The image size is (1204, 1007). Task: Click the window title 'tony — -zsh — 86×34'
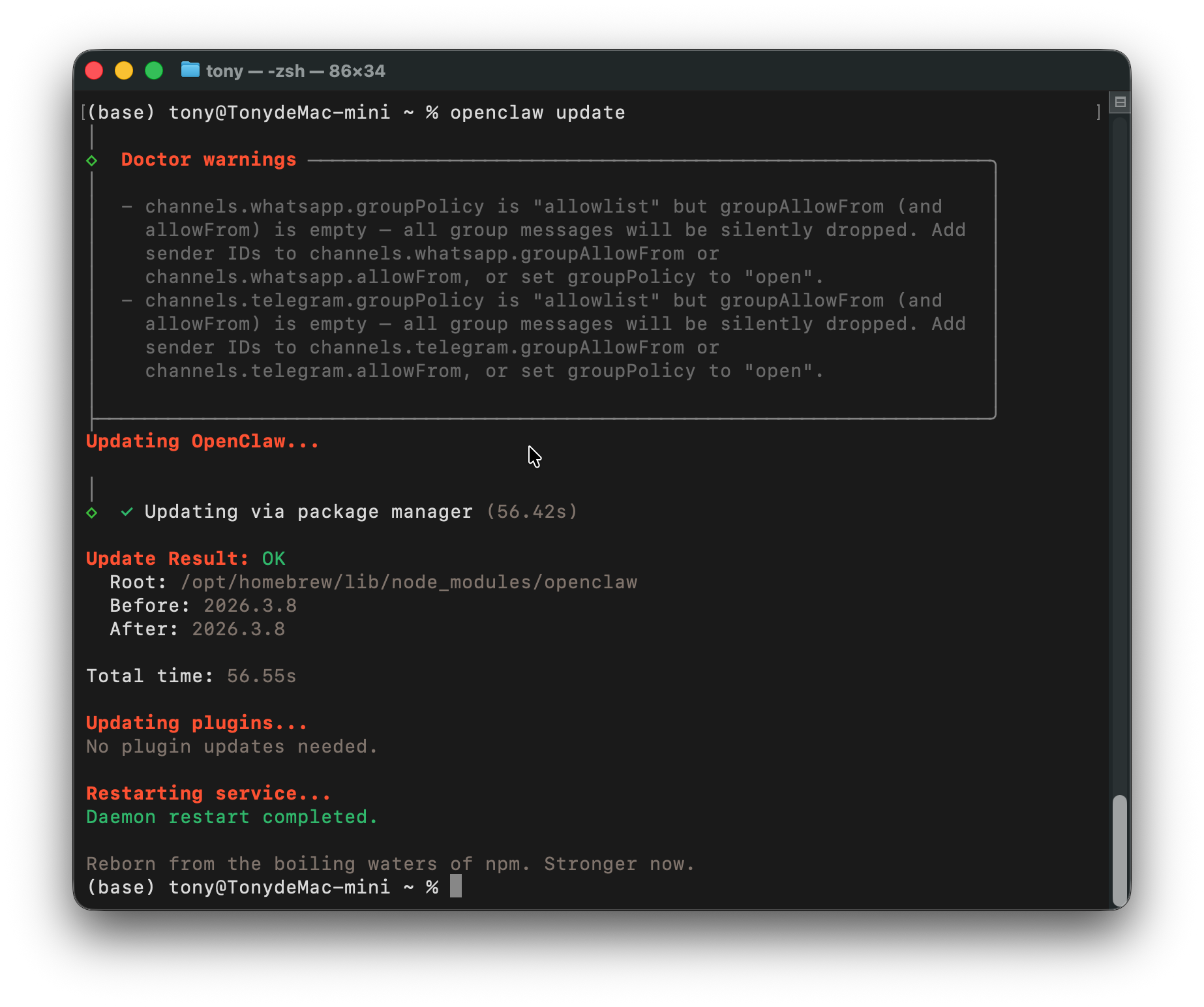click(x=295, y=70)
